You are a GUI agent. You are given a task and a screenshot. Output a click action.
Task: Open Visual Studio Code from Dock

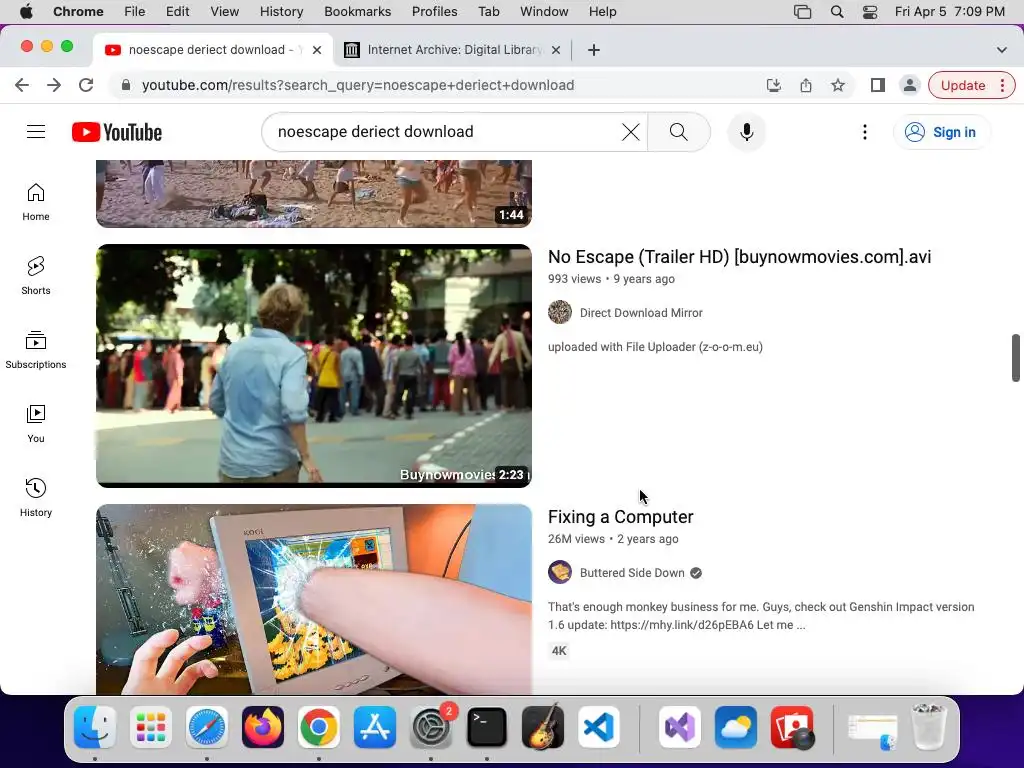click(x=598, y=727)
